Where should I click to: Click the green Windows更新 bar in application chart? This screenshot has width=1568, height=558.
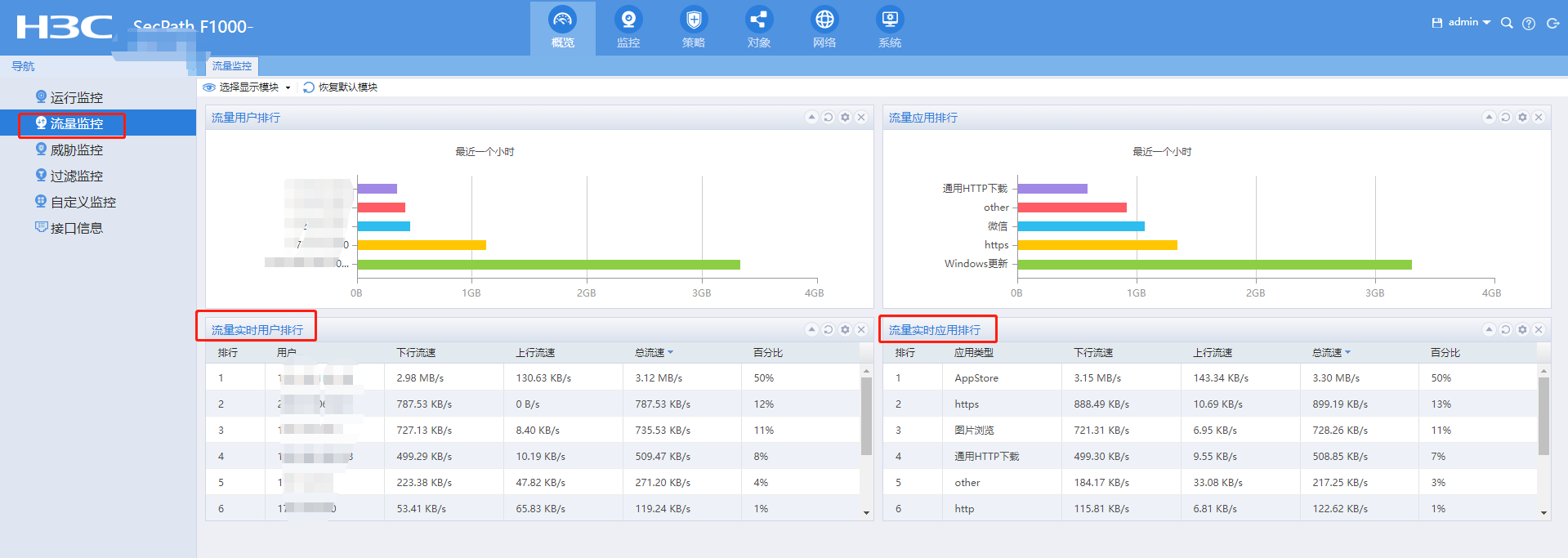(x=1213, y=264)
